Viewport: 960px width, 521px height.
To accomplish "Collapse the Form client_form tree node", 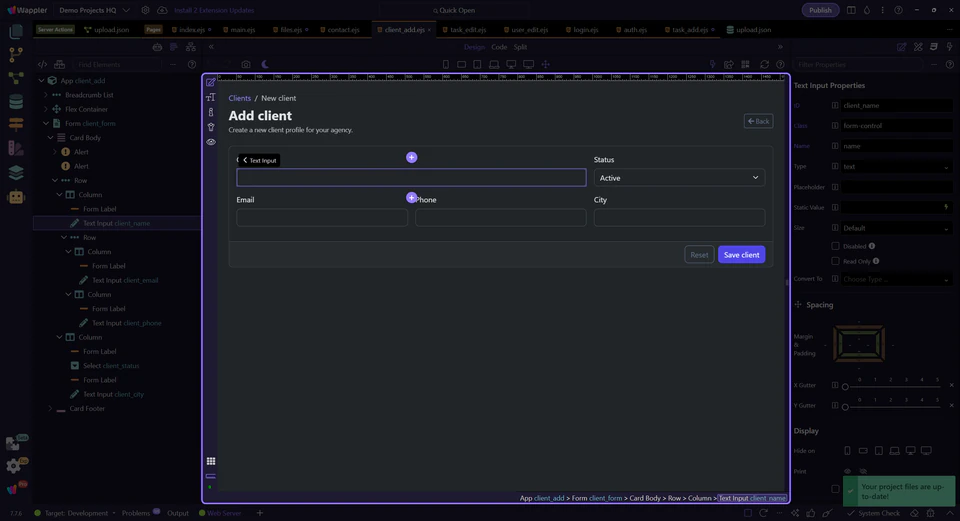I will click(x=46, y=123).
